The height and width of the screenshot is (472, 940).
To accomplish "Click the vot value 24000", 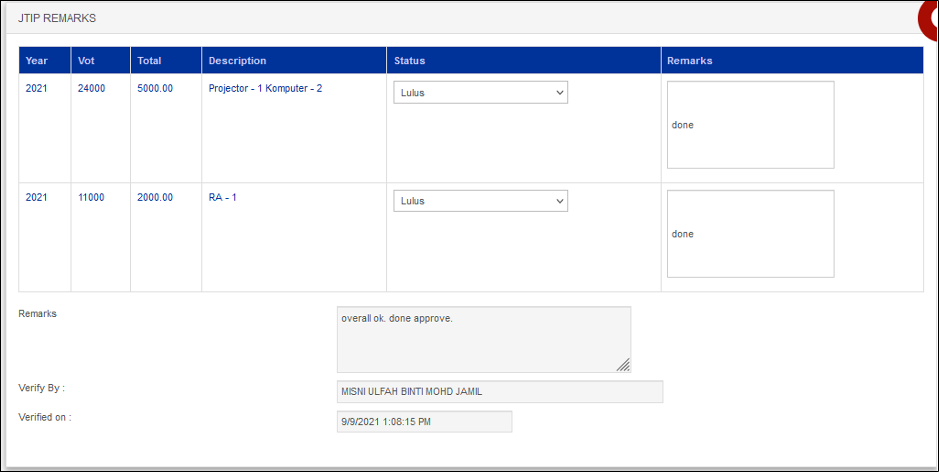I will 91,88.
